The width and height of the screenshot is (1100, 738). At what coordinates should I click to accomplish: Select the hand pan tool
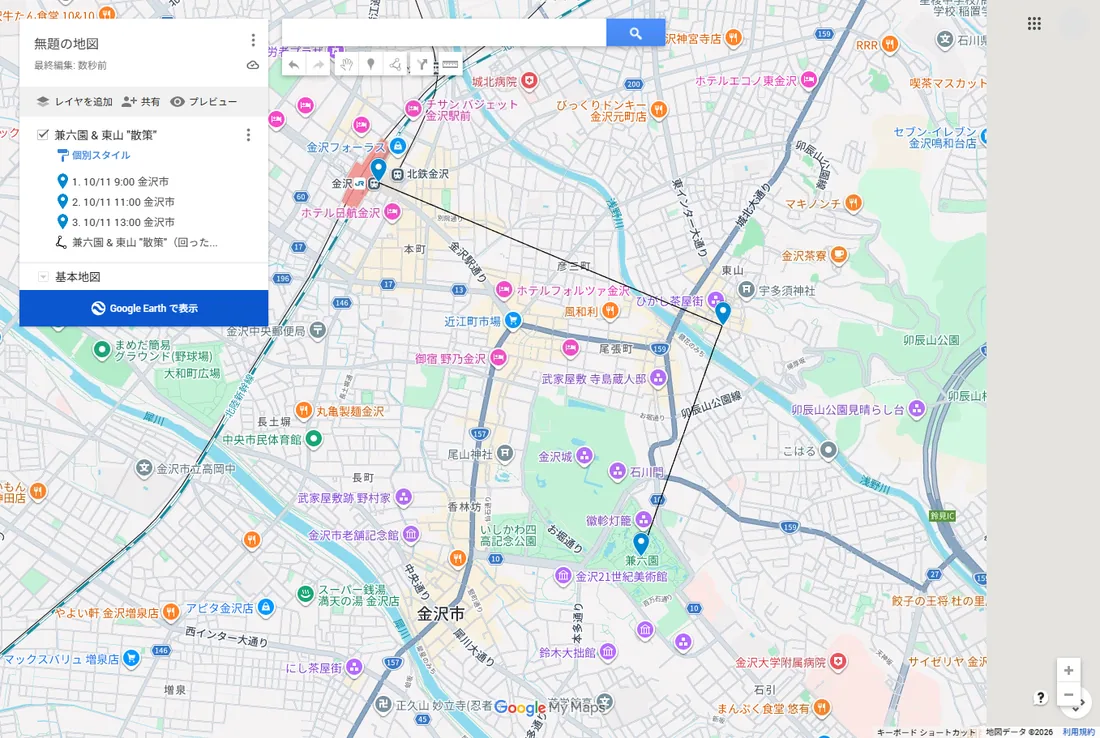click(345, 65)
